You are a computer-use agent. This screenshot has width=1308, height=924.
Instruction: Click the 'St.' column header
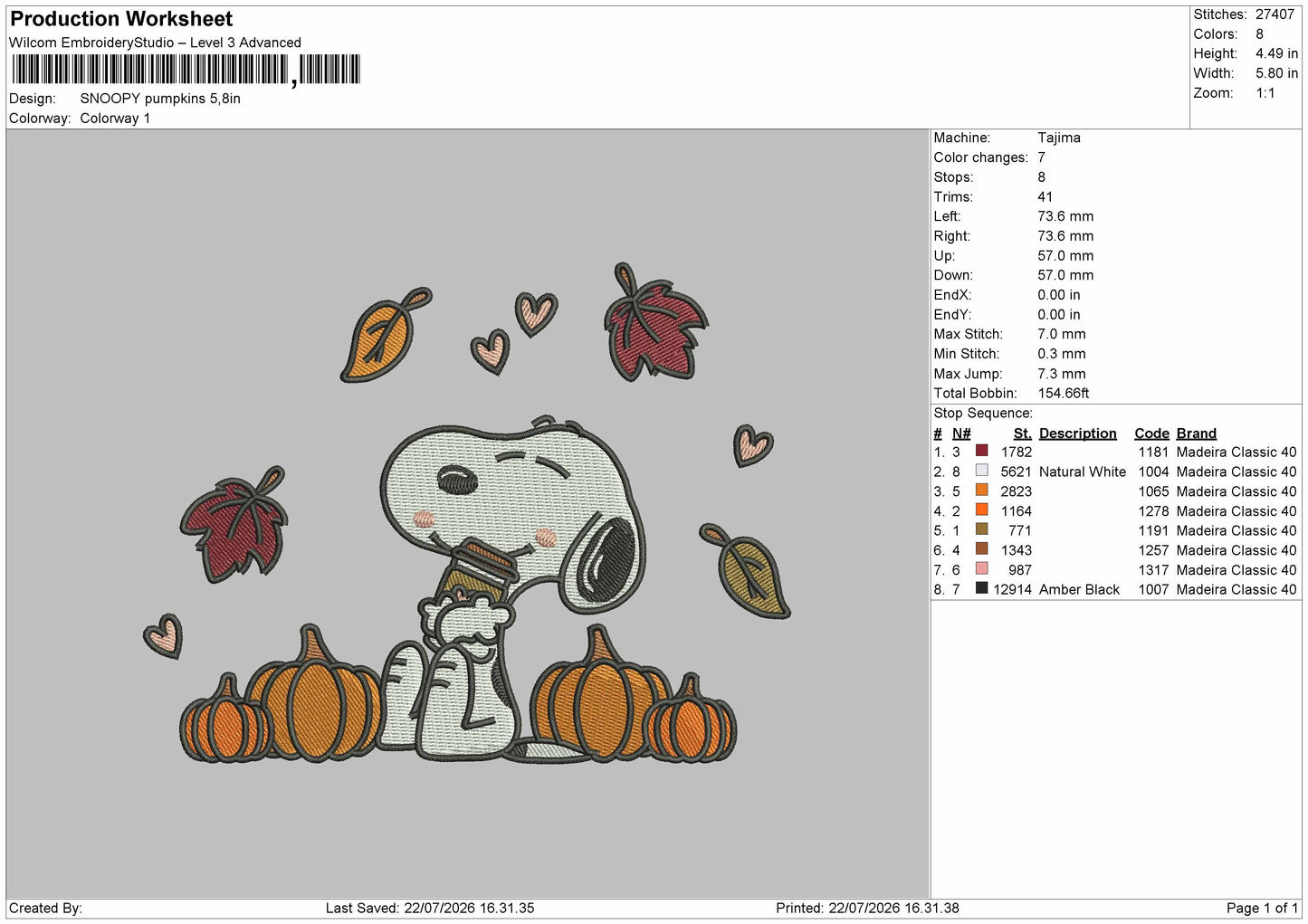pos(1023,433)
